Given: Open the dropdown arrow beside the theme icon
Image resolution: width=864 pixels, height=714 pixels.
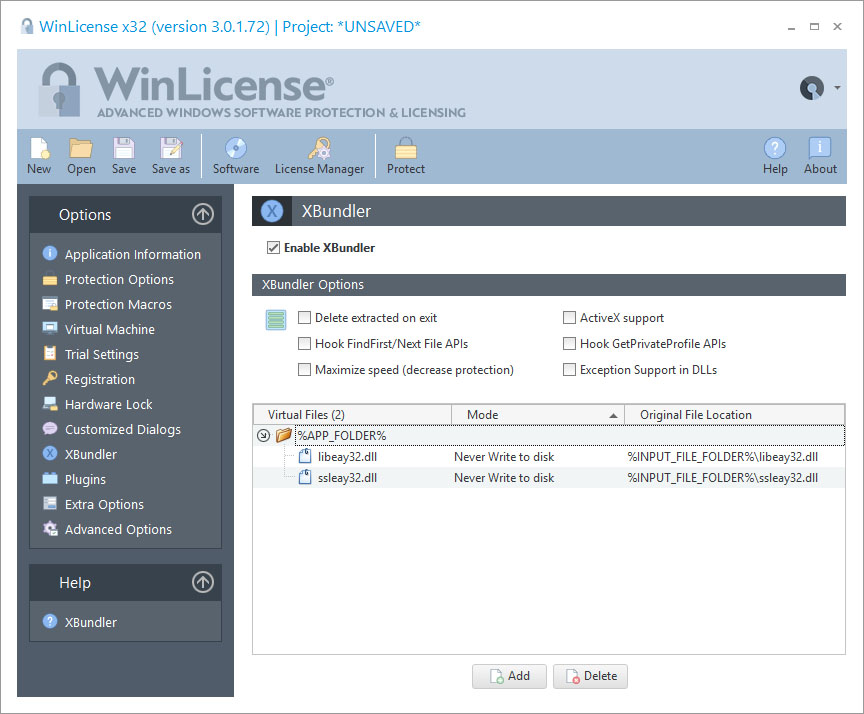Looking at the screenshot, I should [x=837, y=88].
